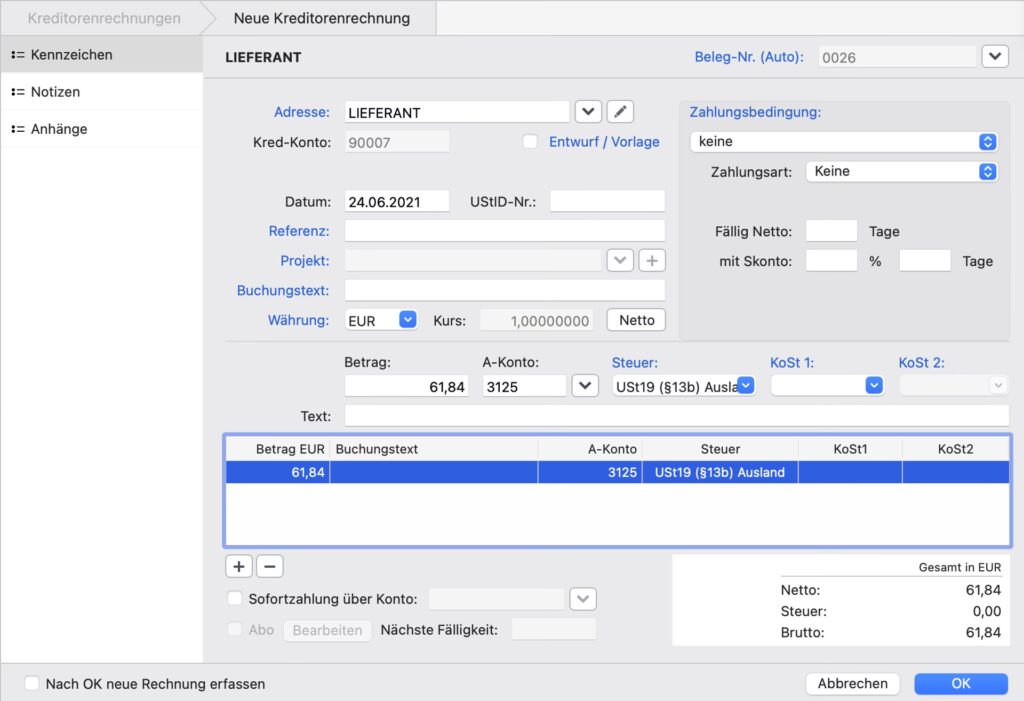Click the plus icon next to Projekt field
Viewport: 1024px width, 701px height.
[x=651, y=261]
